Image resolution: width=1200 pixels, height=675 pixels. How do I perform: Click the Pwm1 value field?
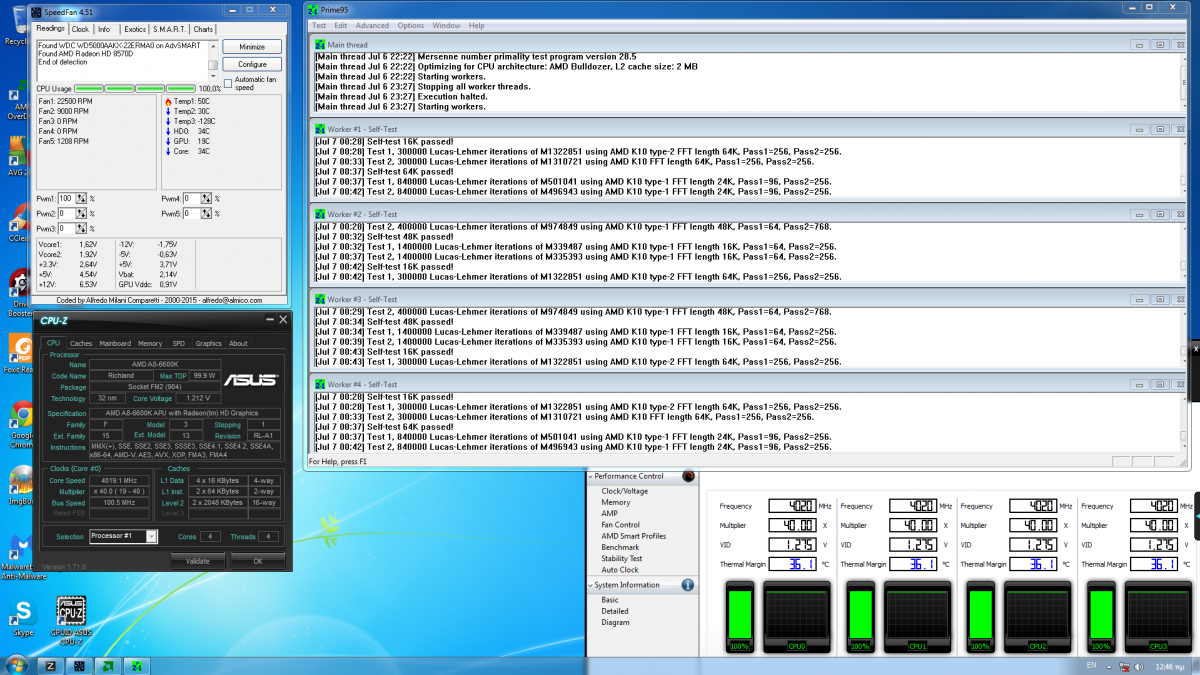[x=68, y=199]
